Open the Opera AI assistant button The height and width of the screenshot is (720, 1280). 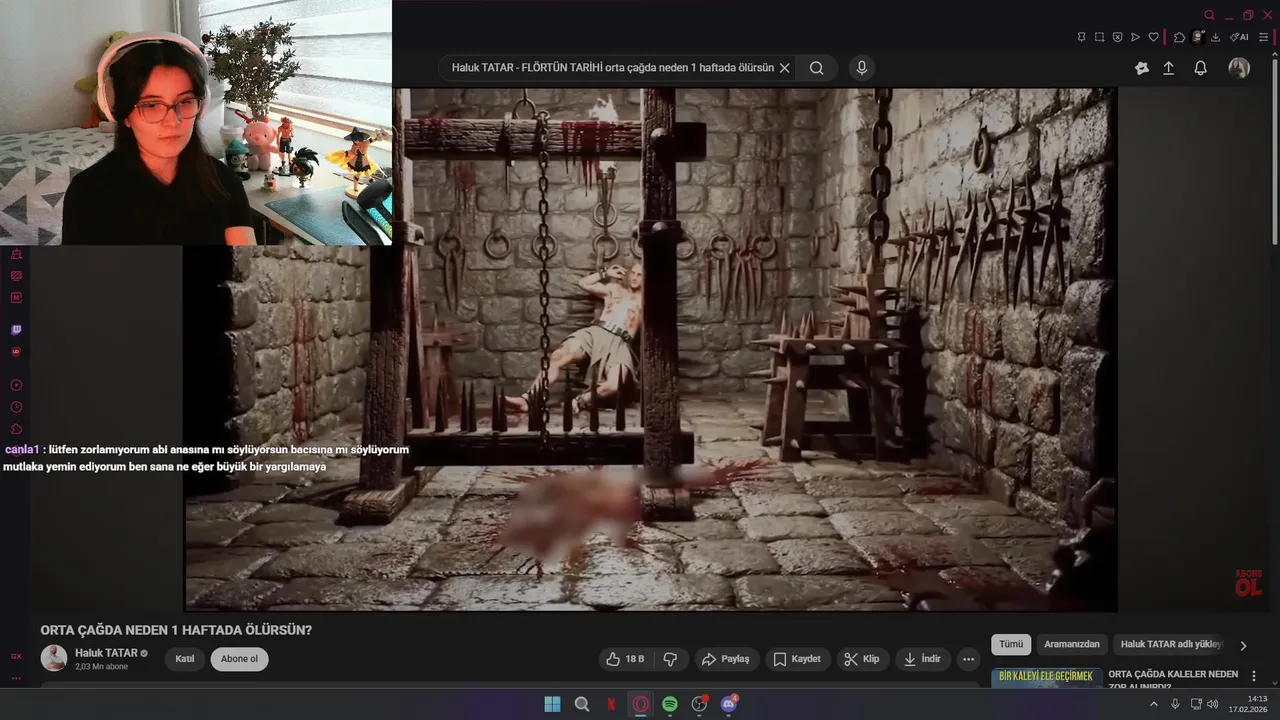click(1239, 37)
